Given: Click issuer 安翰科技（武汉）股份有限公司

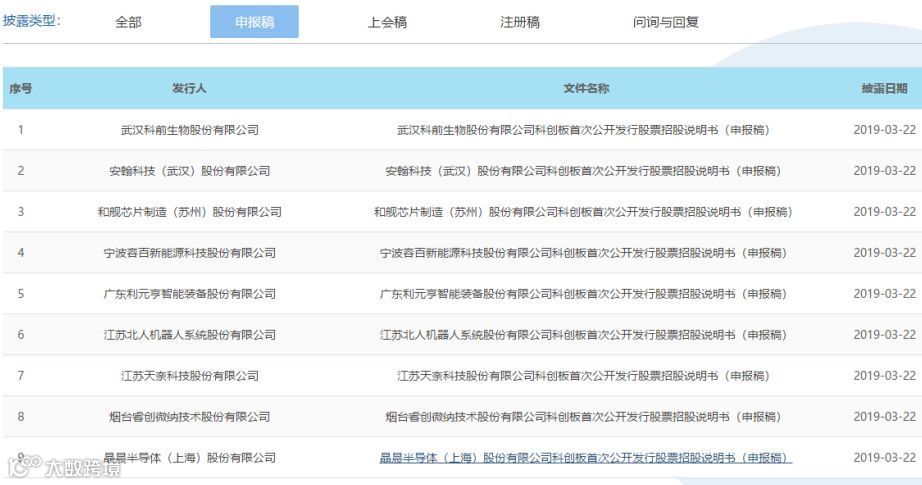Looking at the screenshot, I should click(x=189, y=171).
